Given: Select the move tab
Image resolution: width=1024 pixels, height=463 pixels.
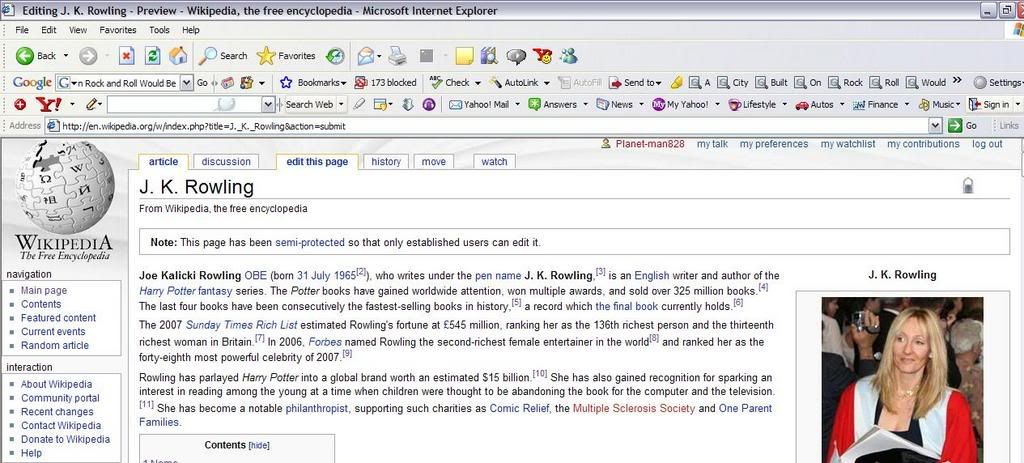Looking at the screenshot, I should click(434, 162).
